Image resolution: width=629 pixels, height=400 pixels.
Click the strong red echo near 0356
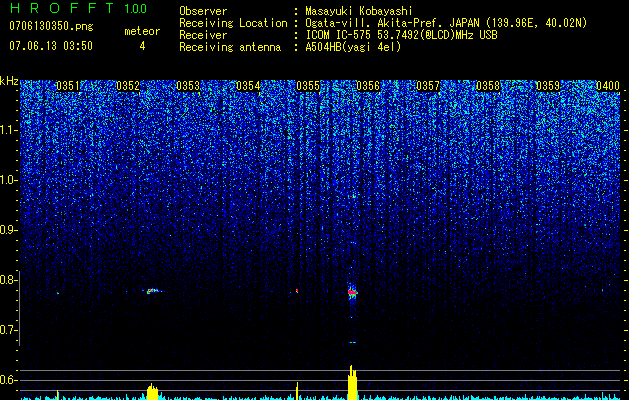pyautogui.click(x=352, y=292)
